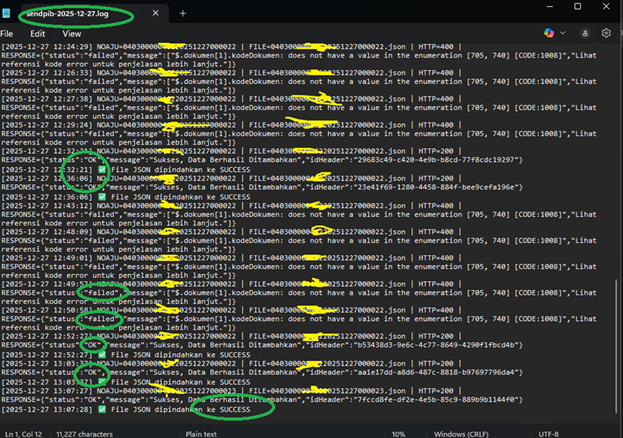Maximize the Notepad window
This screenshot has width=623, height=438.
point(577,7)
